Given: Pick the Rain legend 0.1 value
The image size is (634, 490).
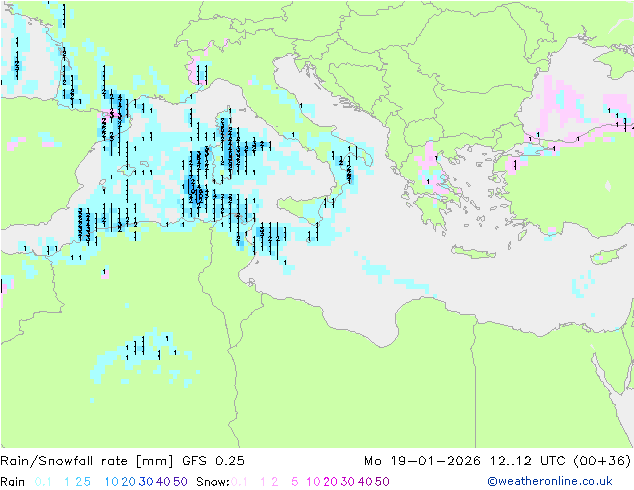Looking at the screenshot, I should click(43, 482).
